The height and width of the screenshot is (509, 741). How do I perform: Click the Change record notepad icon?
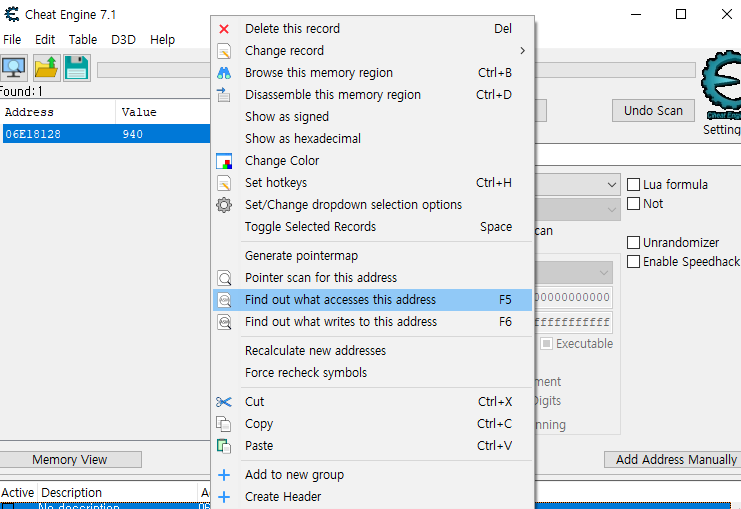pyautogui.click(x=224, y=51)
